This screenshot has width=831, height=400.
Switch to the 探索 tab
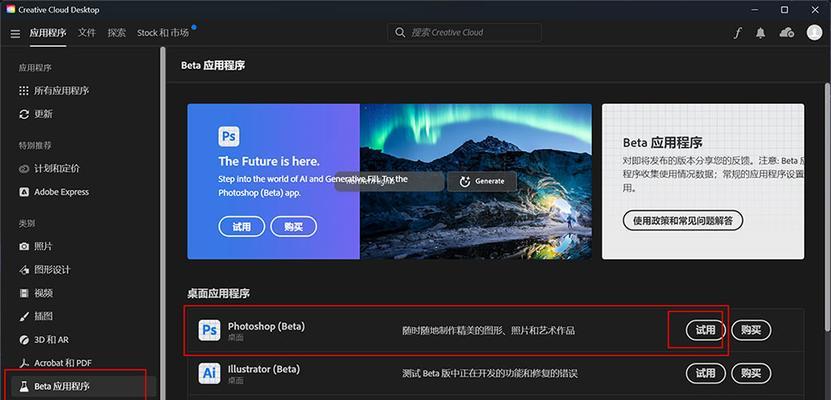(117, 33)
